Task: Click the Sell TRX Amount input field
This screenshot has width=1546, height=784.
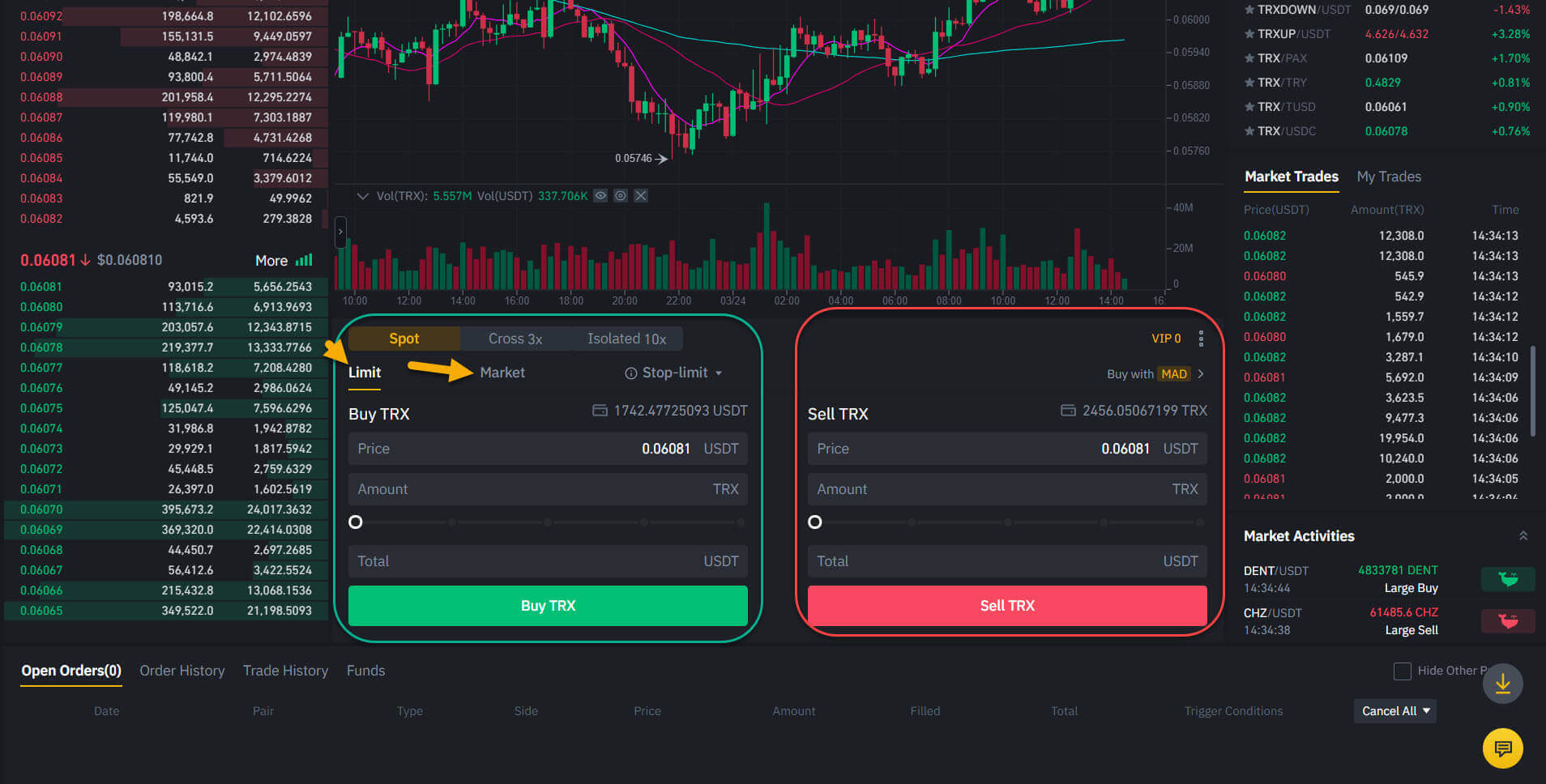Action: coord(1007,489)
